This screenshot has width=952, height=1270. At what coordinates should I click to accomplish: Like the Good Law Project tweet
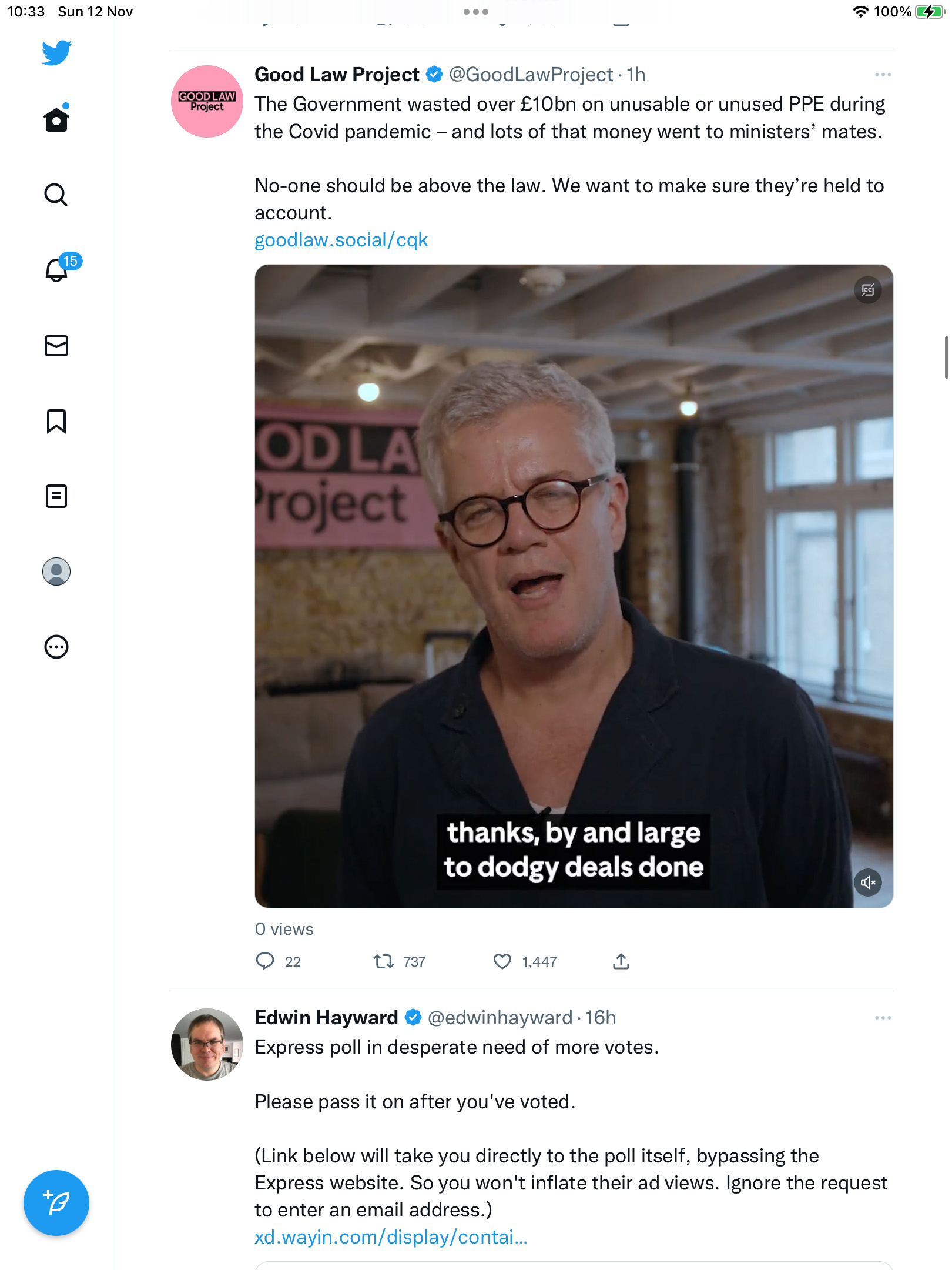pyautogui.click(x=502, y=961)
